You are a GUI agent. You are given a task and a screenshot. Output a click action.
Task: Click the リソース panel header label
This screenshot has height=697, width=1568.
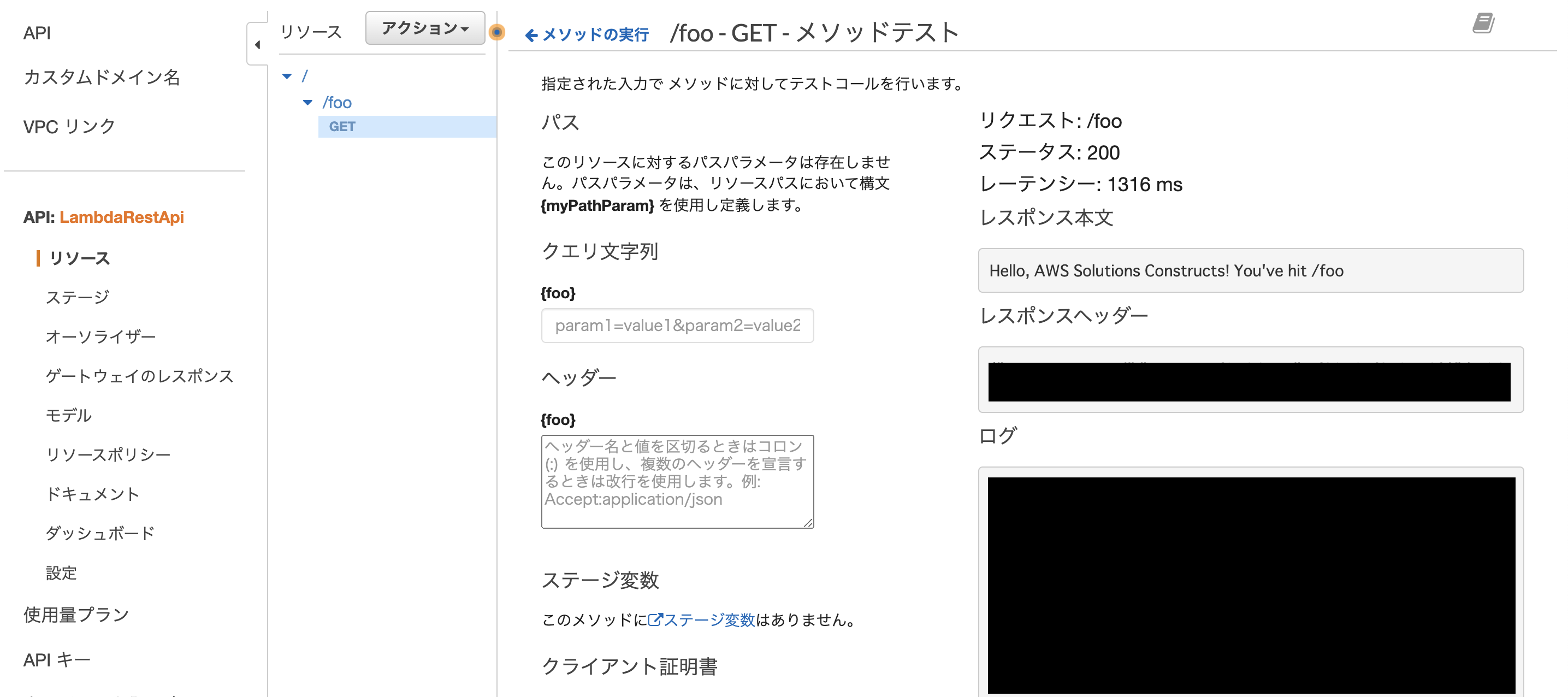click(x=311, y=32)
